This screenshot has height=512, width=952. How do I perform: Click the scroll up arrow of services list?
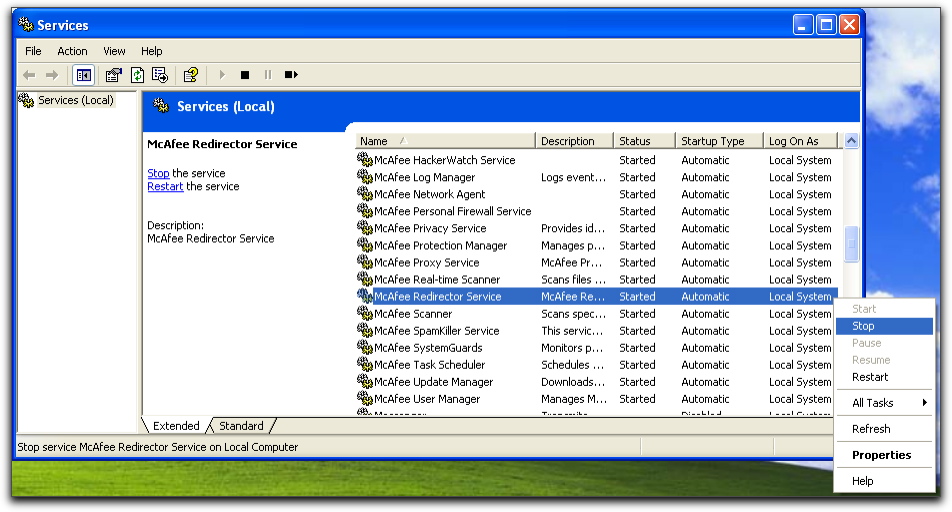[x=851, y=141]
